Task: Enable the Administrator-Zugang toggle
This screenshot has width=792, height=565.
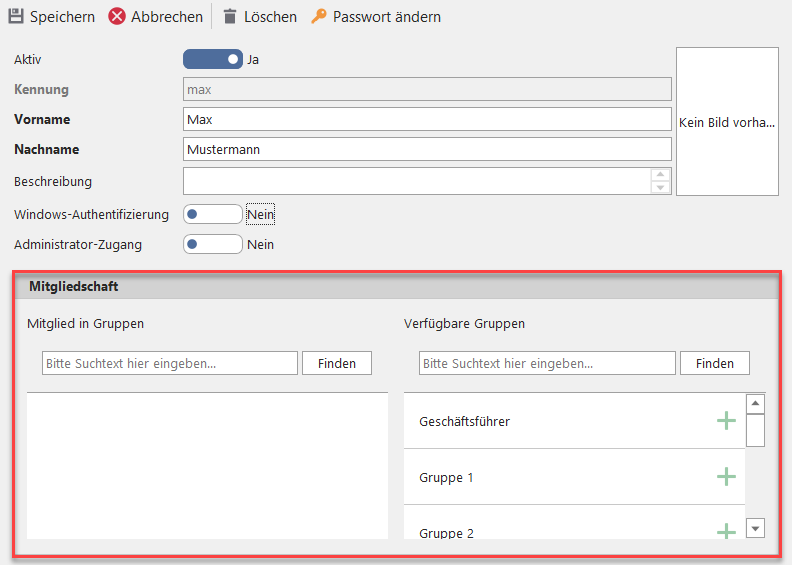Action: pyautogui.click(x=212, y=244)
